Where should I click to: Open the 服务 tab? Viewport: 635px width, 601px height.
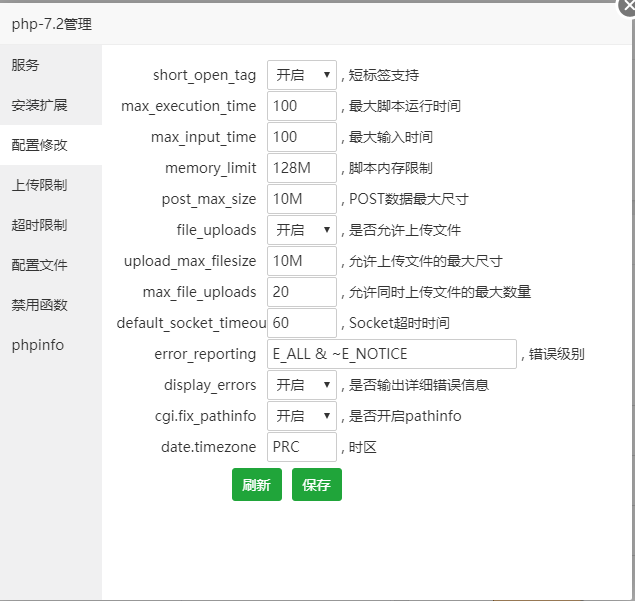click(51, 65)
